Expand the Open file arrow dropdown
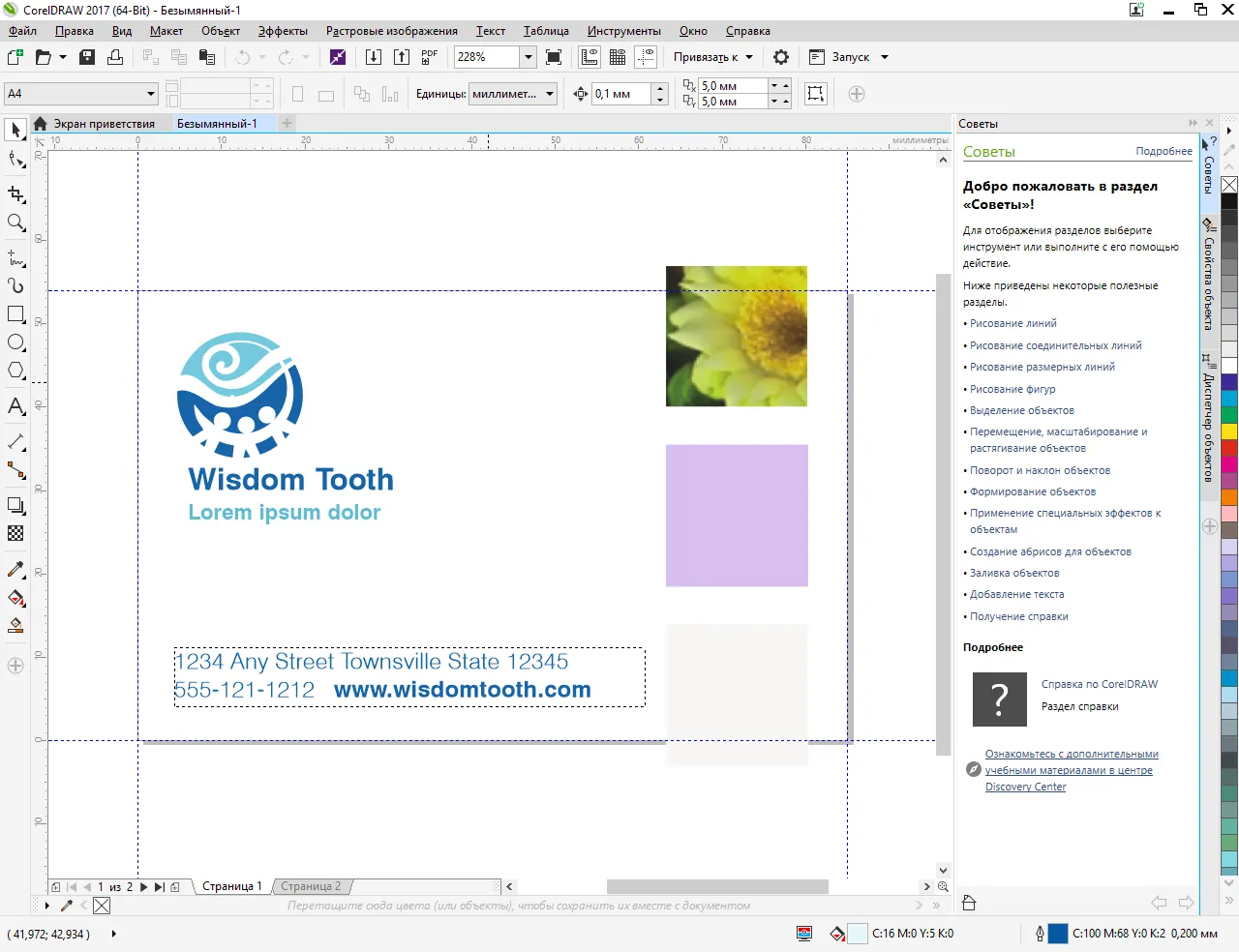1239x952 pixels. pos(63,57)
